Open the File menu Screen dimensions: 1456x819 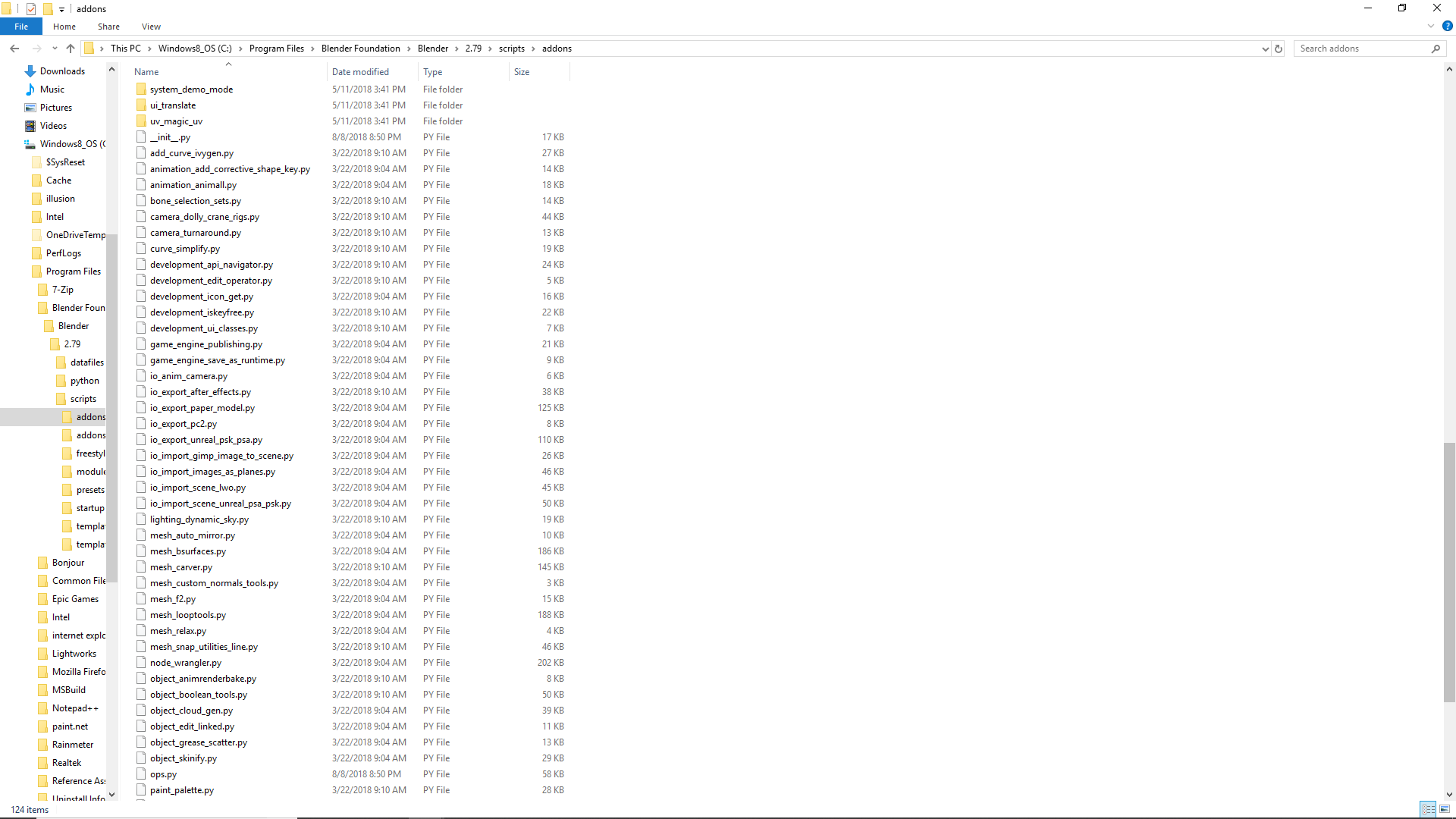[21, 27]
